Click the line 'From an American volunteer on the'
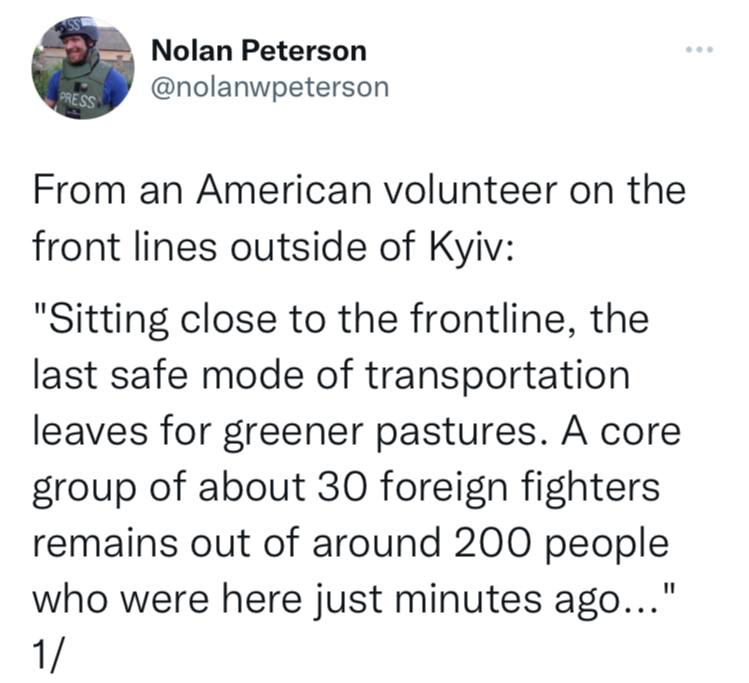Screen dimensions: 749x683 (x=359, y=191)
